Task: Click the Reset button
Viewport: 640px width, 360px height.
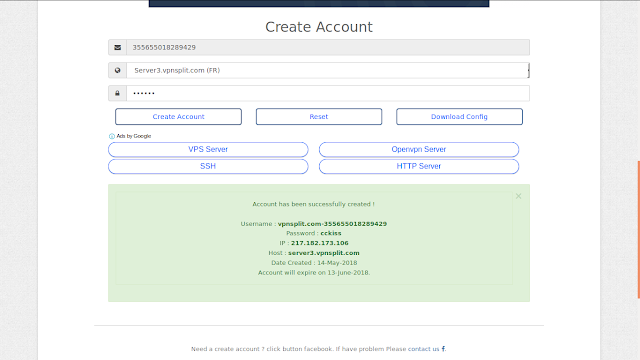Action: click(319, 116)
